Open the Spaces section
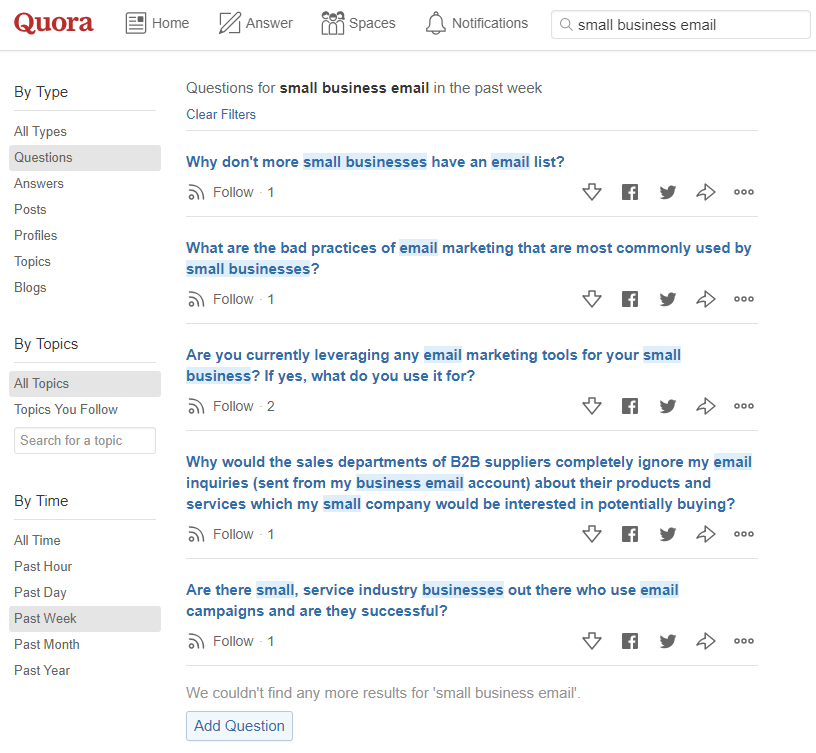The image size is (816, 753). pyautogui.click(x=359, y=23)
